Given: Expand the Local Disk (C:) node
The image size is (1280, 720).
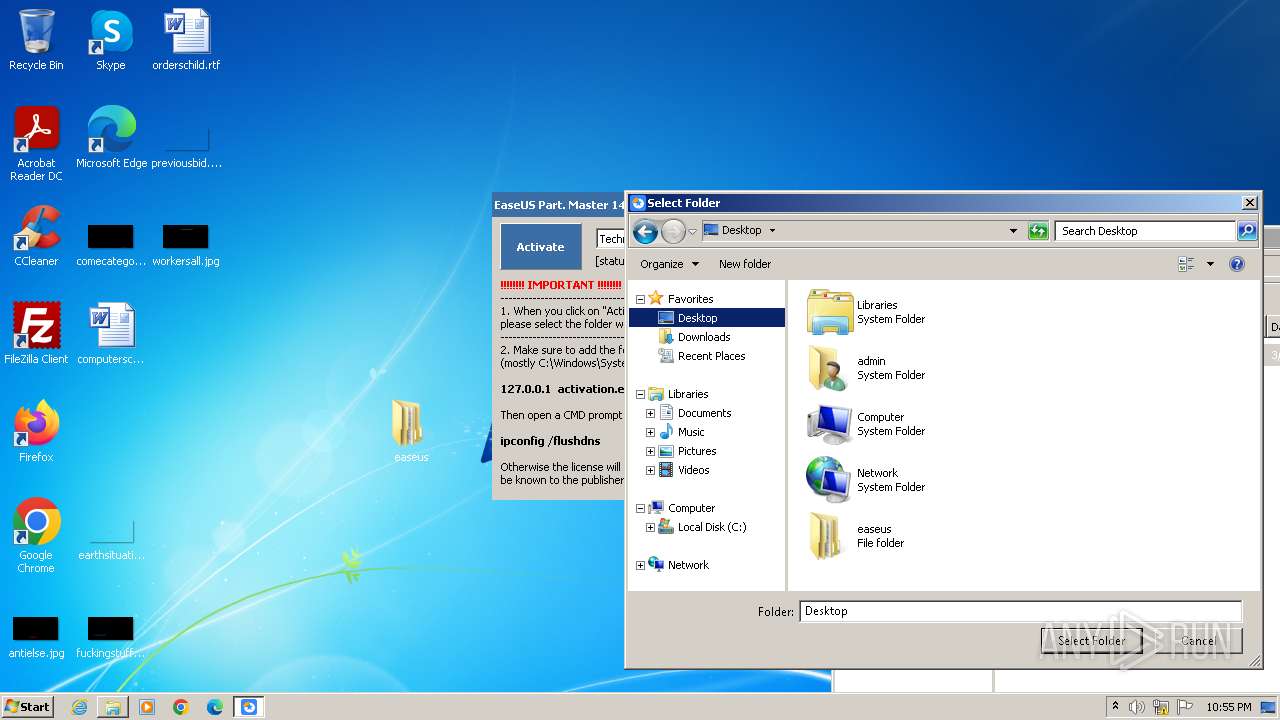Looking at the screenshot, I should pos(650,527).
